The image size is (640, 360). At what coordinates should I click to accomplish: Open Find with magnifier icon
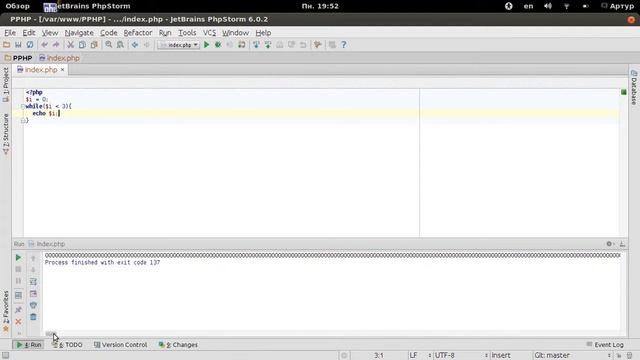pos(109,45)
